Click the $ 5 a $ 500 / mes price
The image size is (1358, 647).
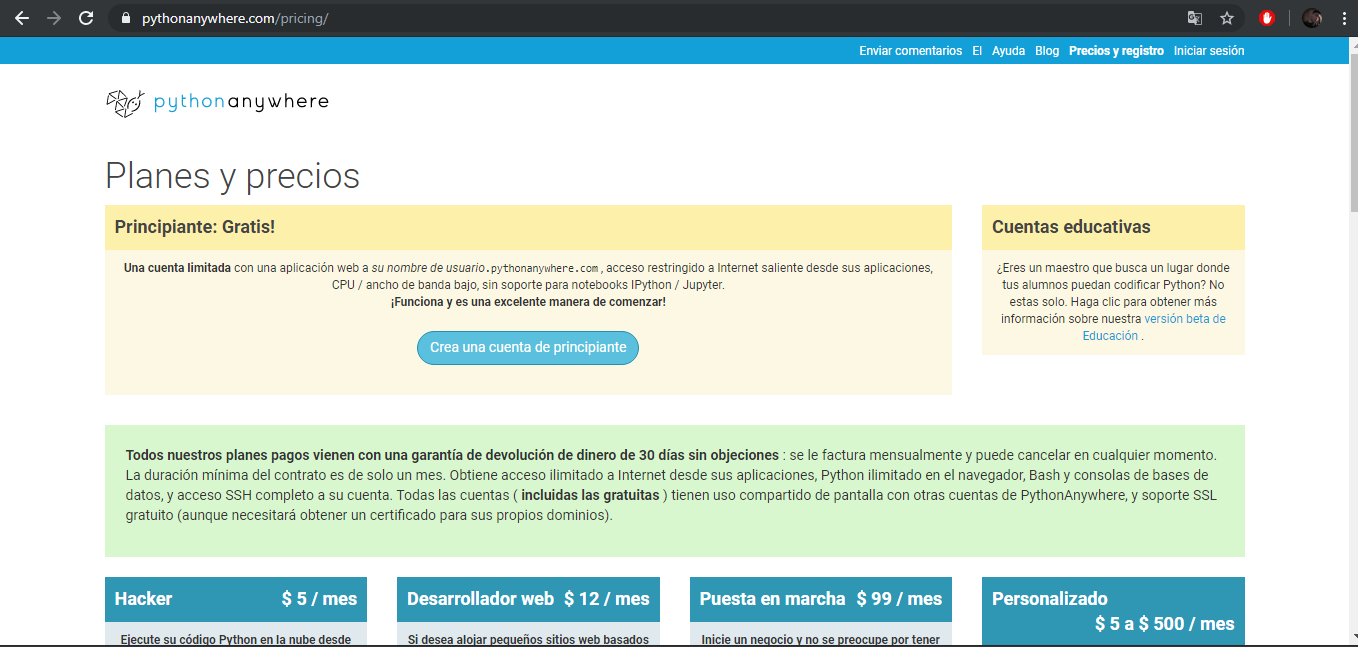coord(1165,624)
